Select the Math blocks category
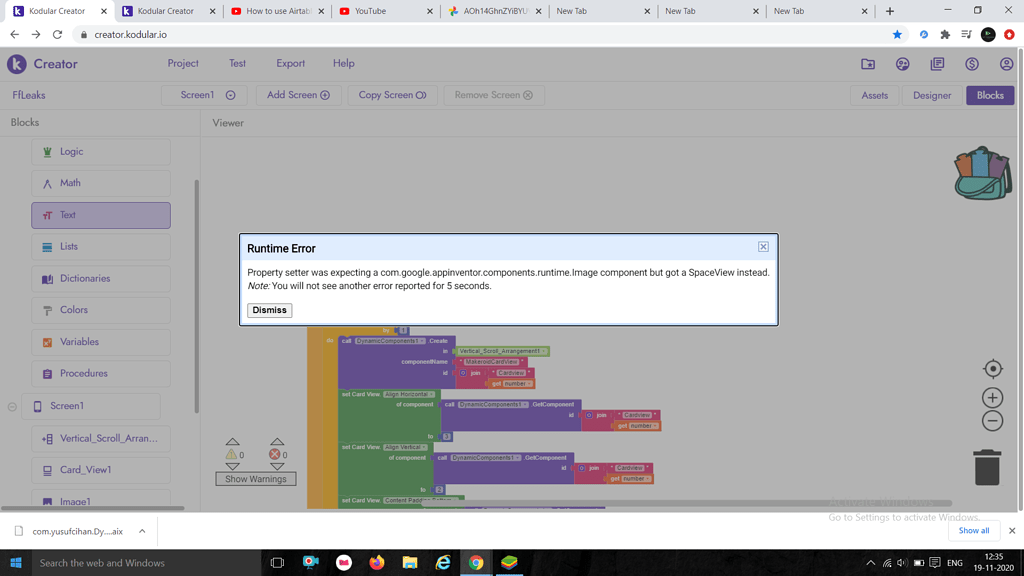The height and width of the screenshot is (576, 1024). pyautogui.click(x=101, y=184)
